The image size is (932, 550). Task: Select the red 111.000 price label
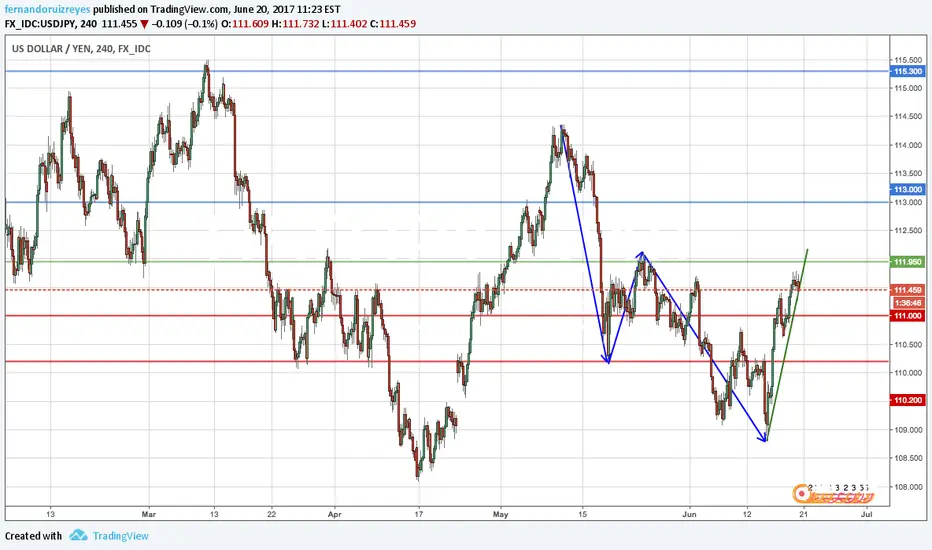[907, 316]
